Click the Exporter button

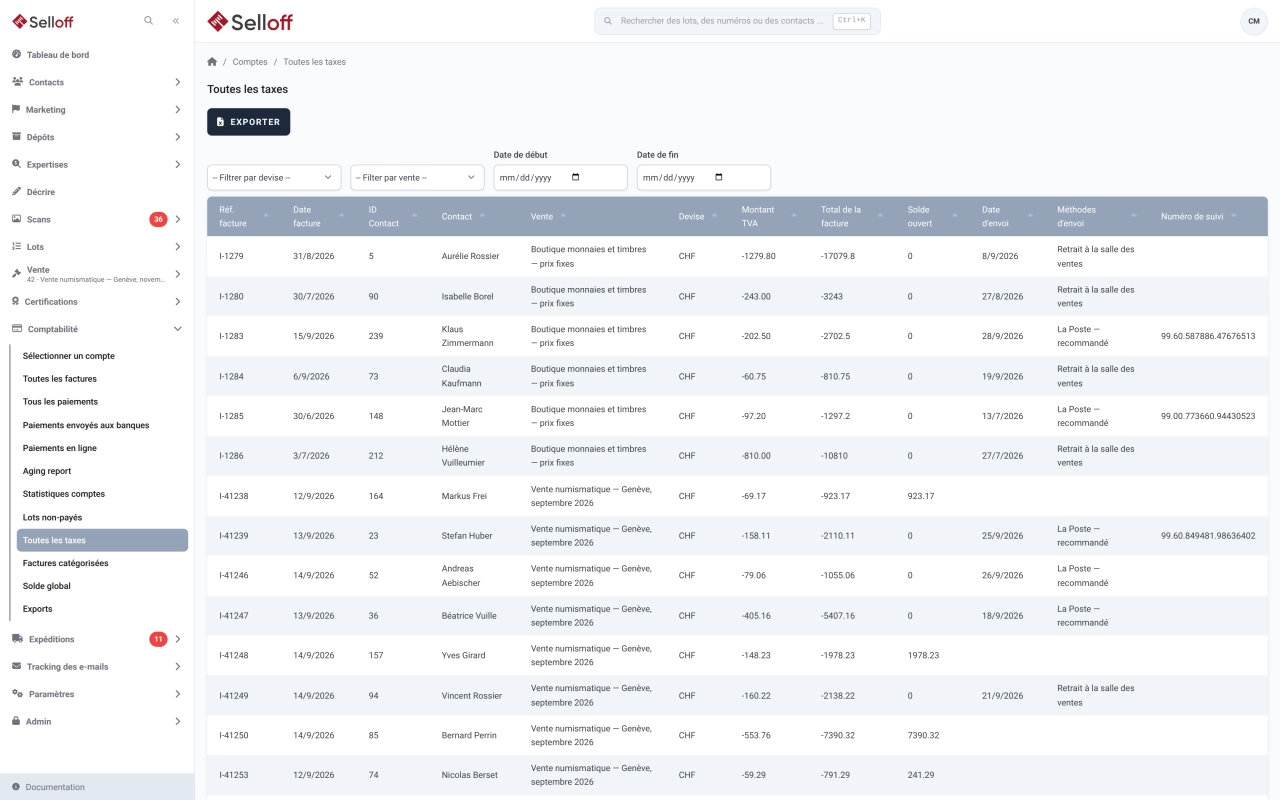tap(248, 122)
